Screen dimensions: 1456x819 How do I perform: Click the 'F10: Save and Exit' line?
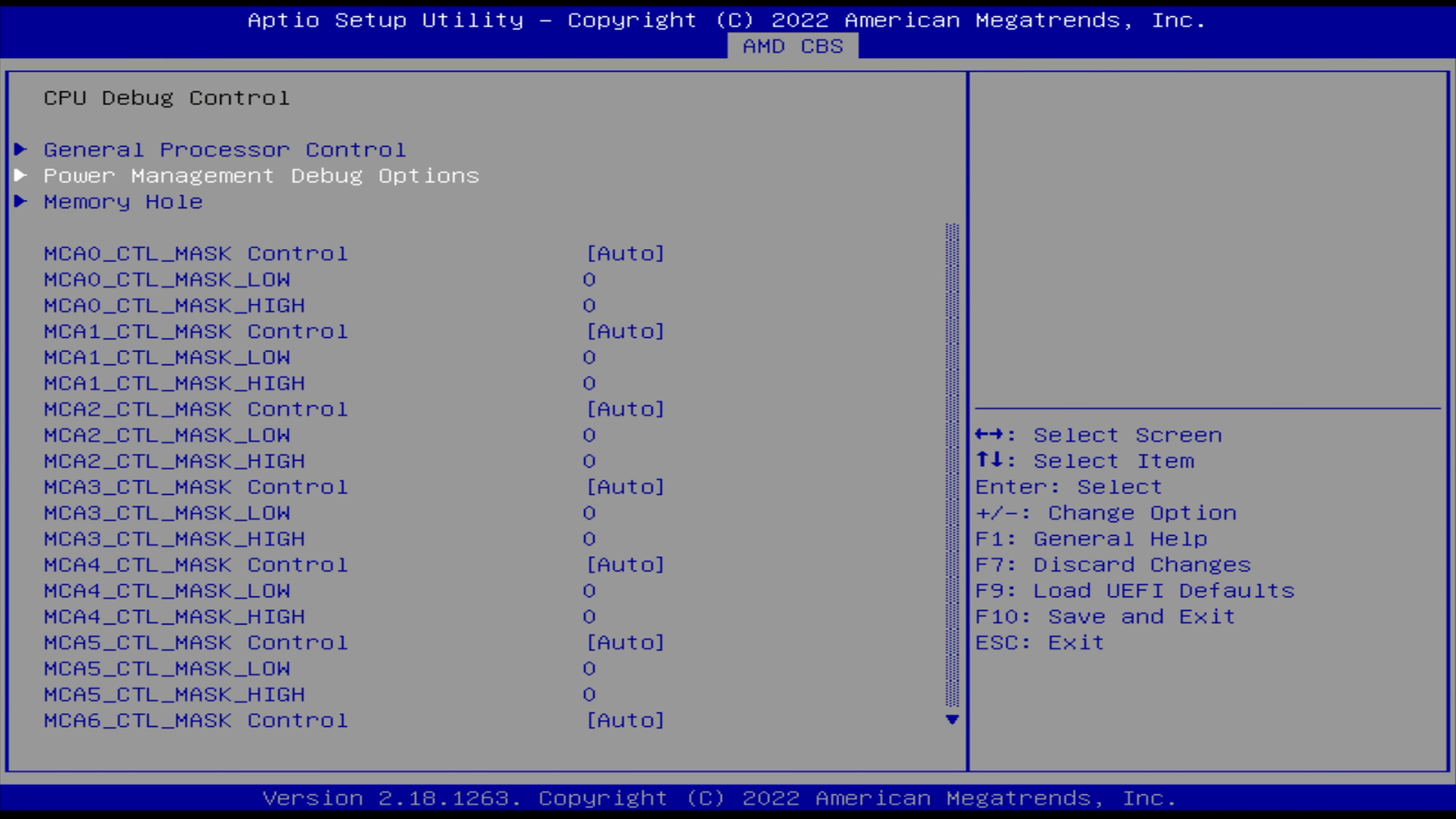1106,617
